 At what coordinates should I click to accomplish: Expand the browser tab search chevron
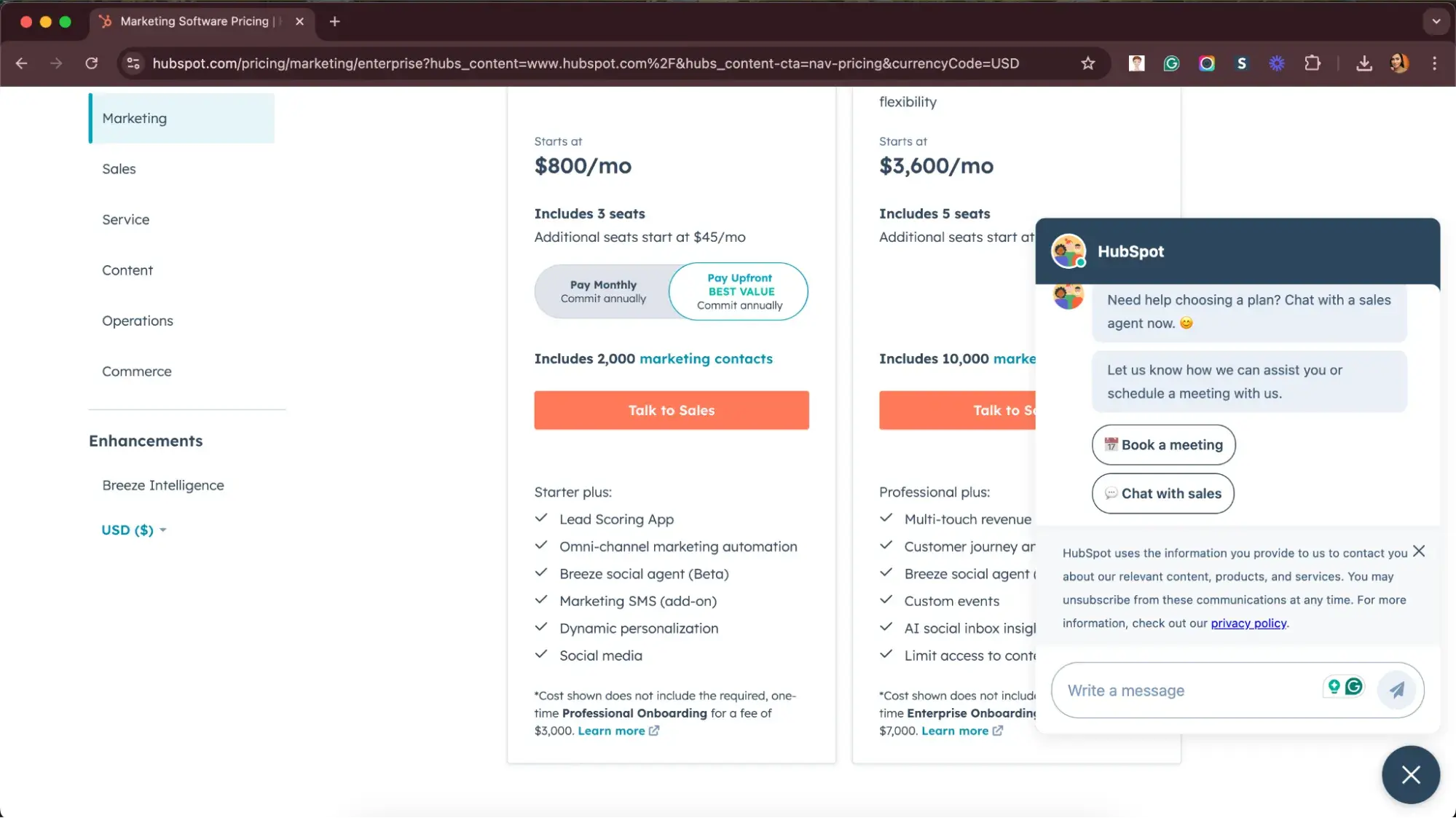click(x=1435, y=21)
